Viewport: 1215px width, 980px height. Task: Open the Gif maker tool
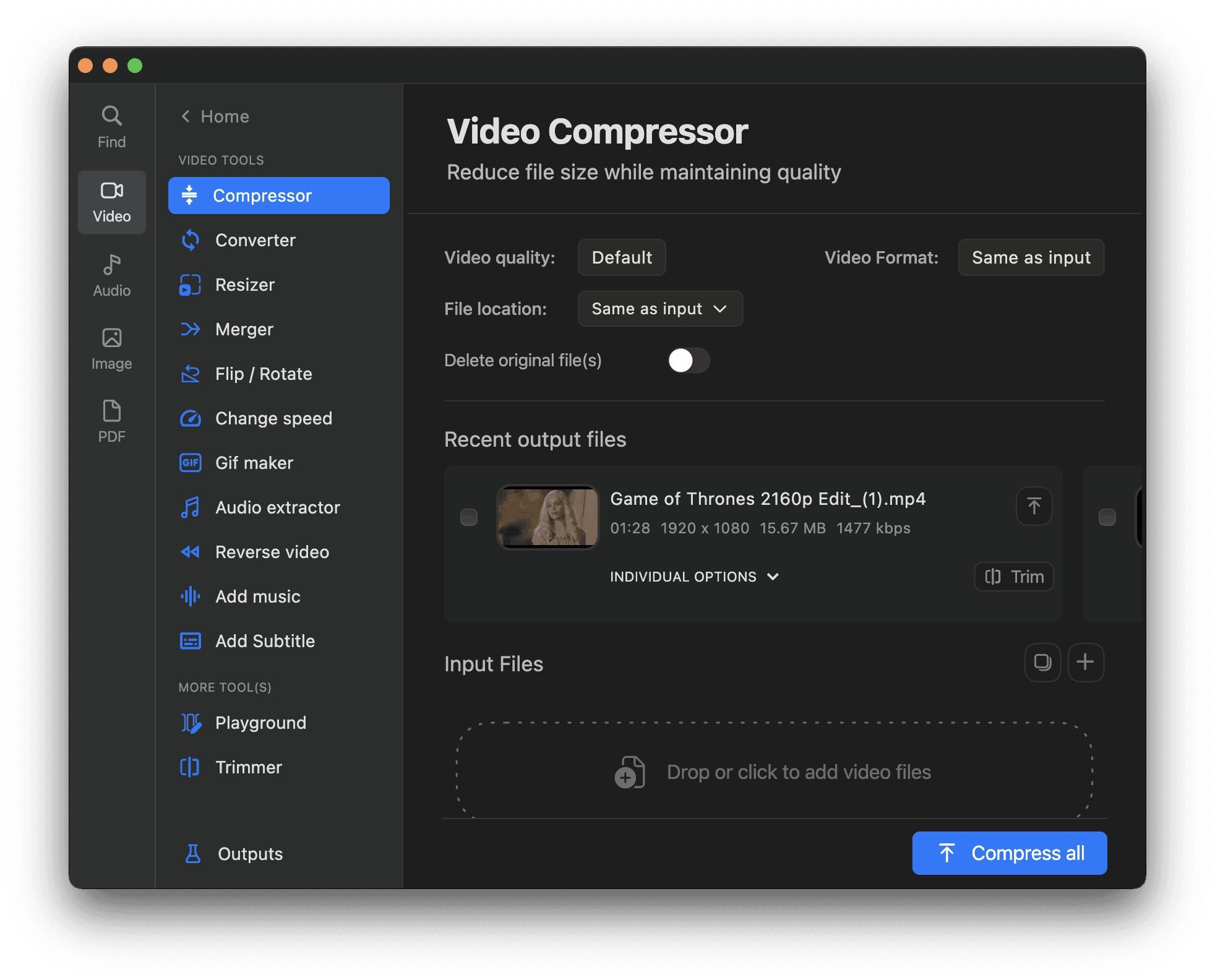click(x=254, y=462)
